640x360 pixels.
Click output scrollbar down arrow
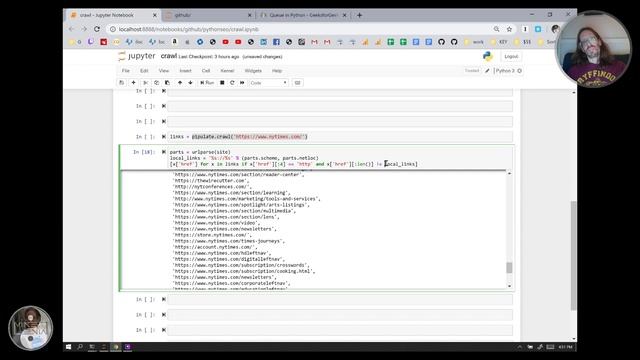point(509,286)
